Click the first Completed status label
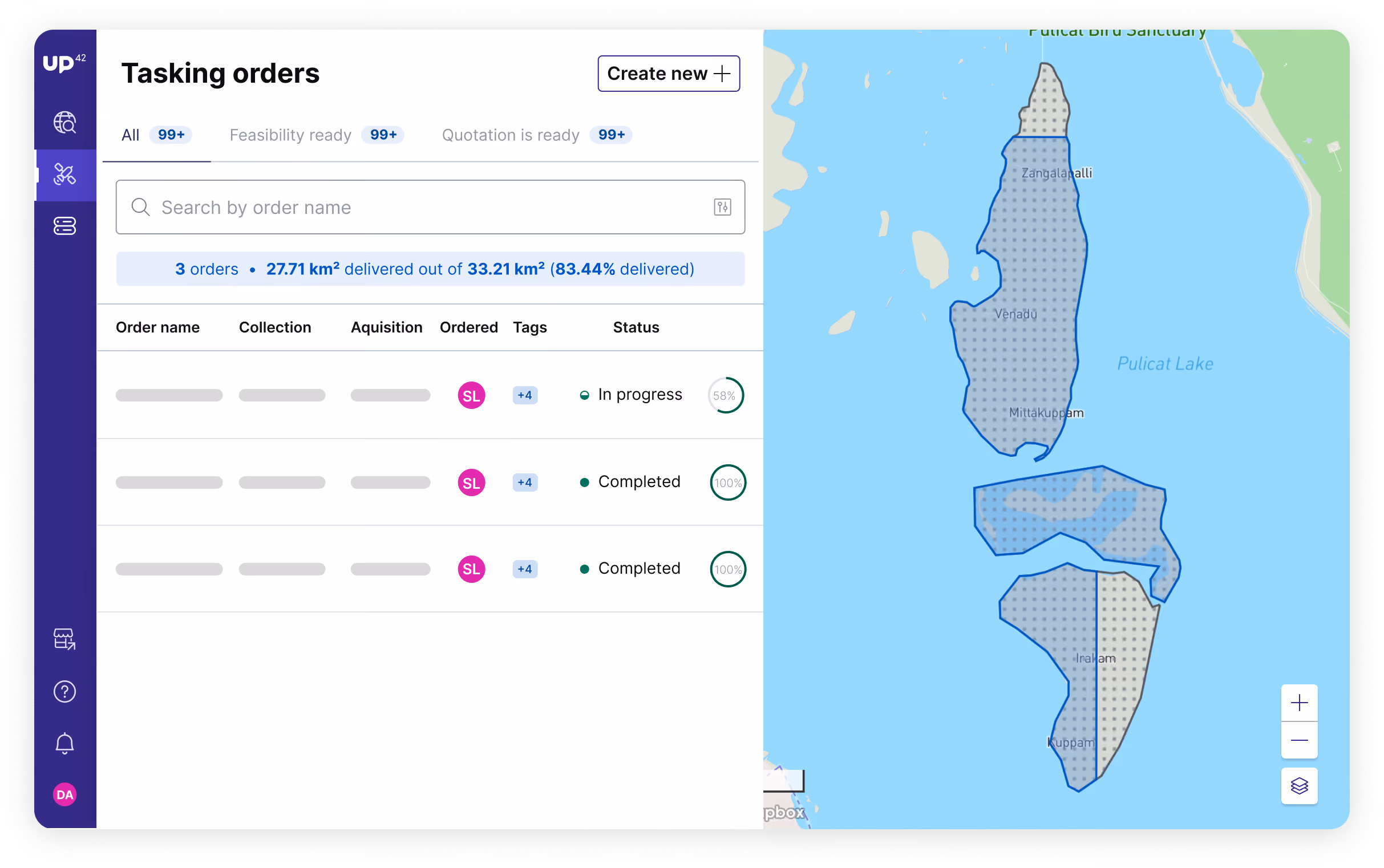 (x=639, y=482)
